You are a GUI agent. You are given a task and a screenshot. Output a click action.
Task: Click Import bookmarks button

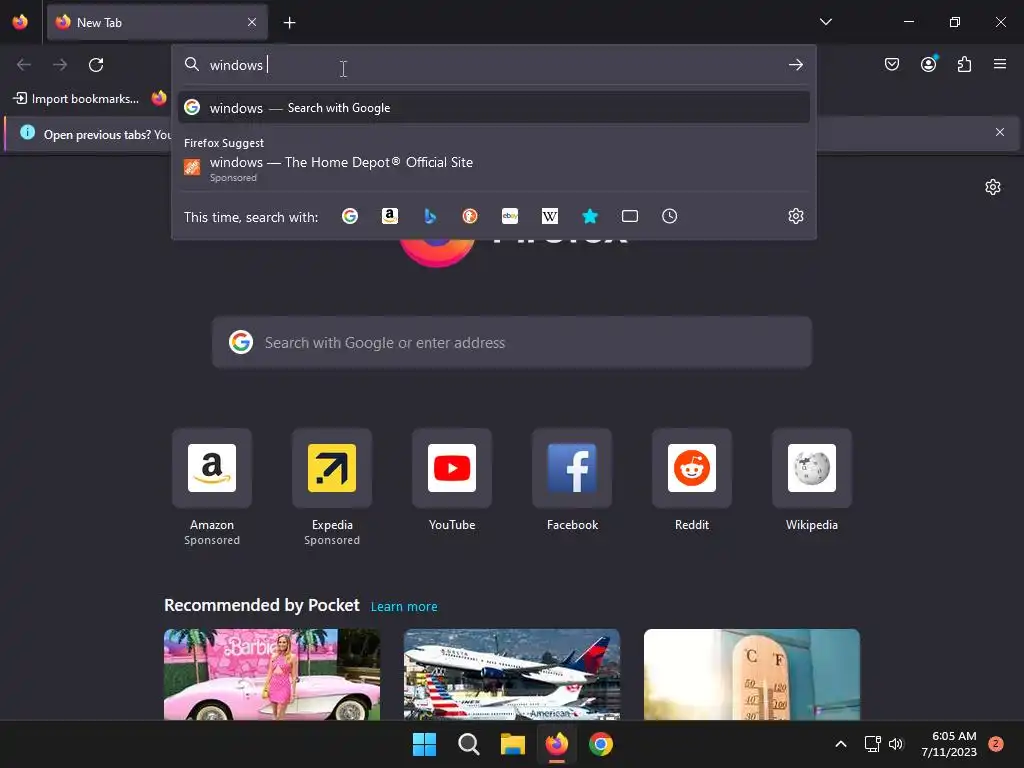76,99
